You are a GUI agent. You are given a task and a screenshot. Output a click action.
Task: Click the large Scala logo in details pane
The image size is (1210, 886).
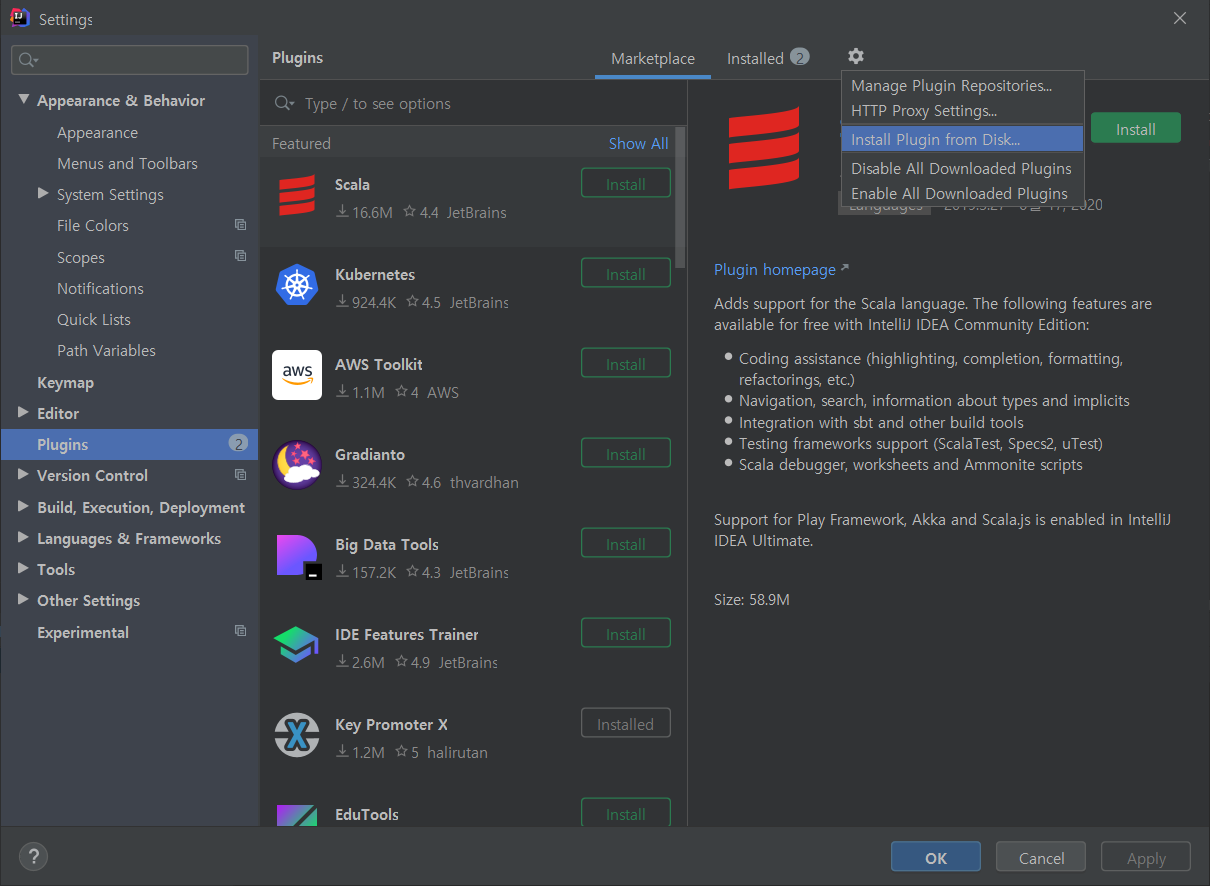764,148
